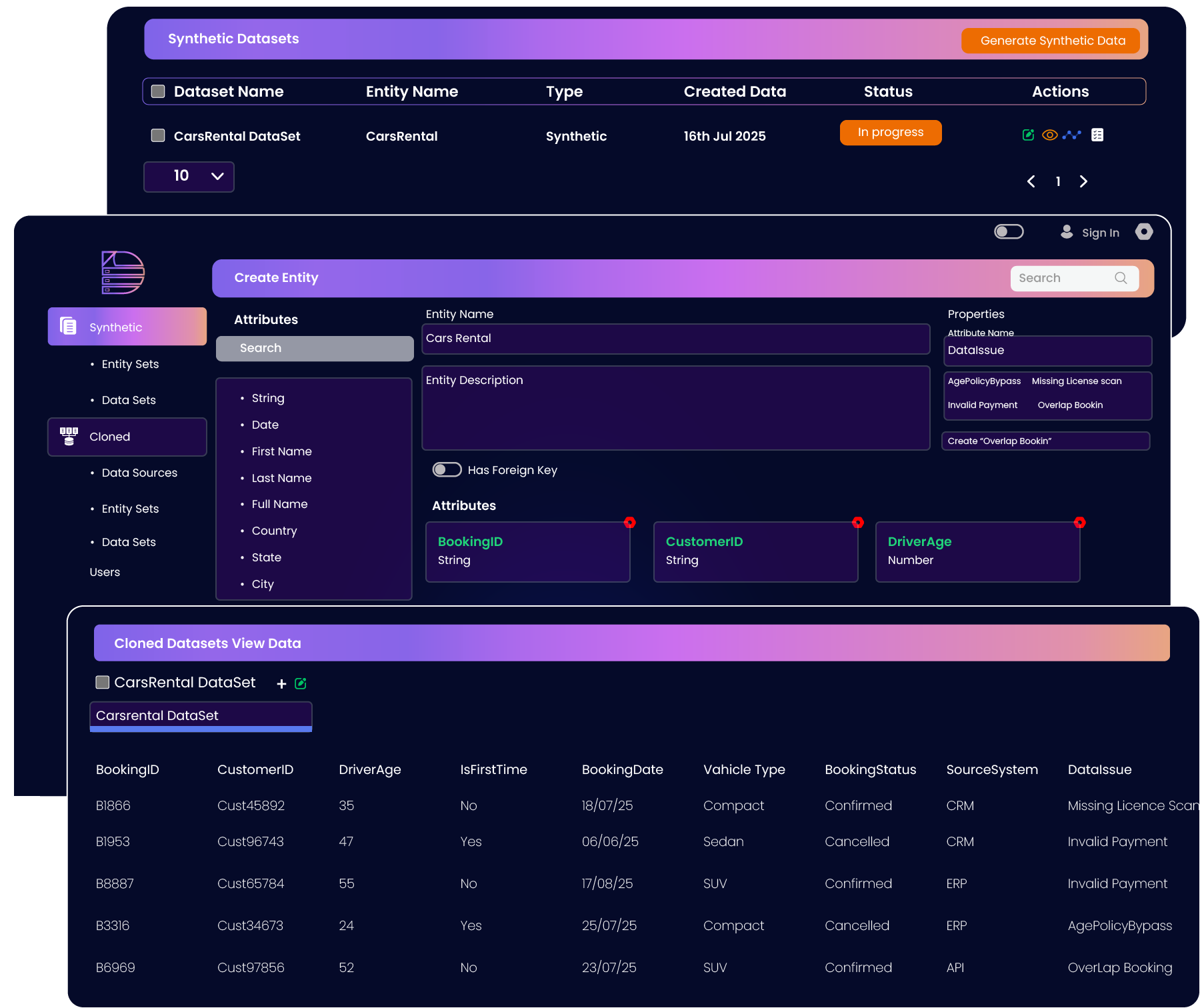Open Users in sidebar
Screen dimensions: 1200x1008
tap(105, 572)
